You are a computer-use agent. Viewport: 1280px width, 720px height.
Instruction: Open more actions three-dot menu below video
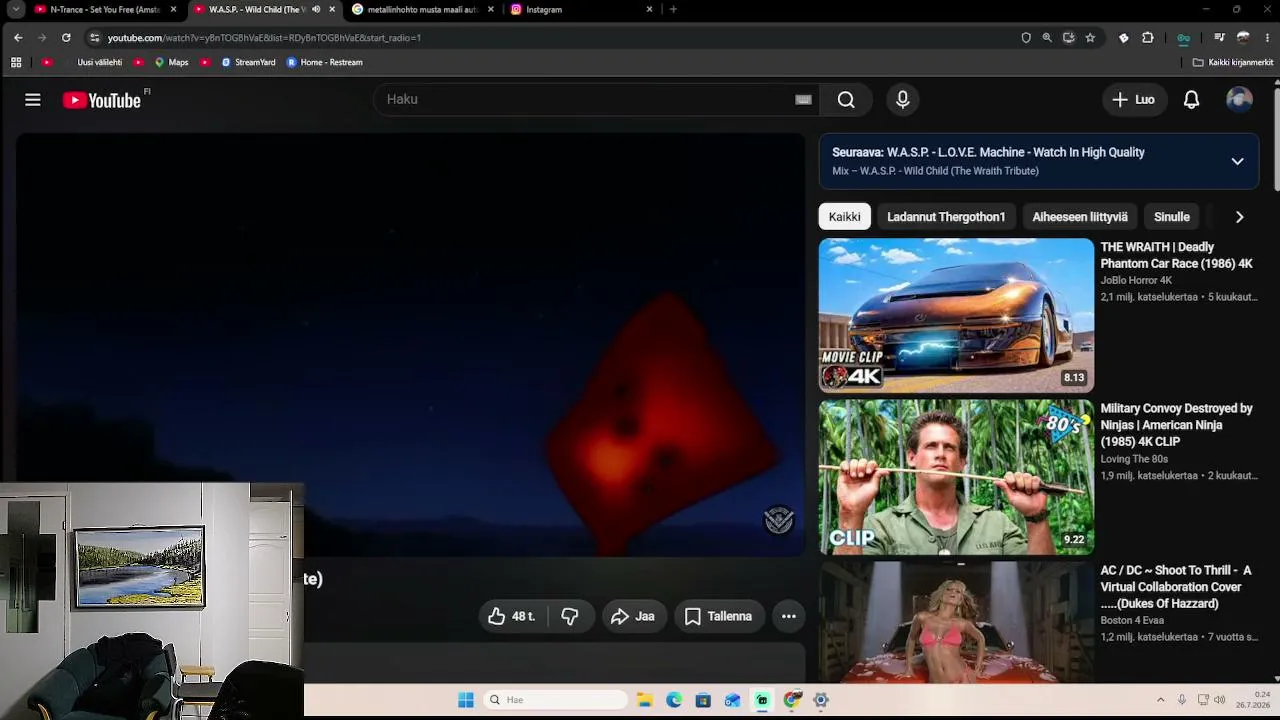click(x=789, y=617)
